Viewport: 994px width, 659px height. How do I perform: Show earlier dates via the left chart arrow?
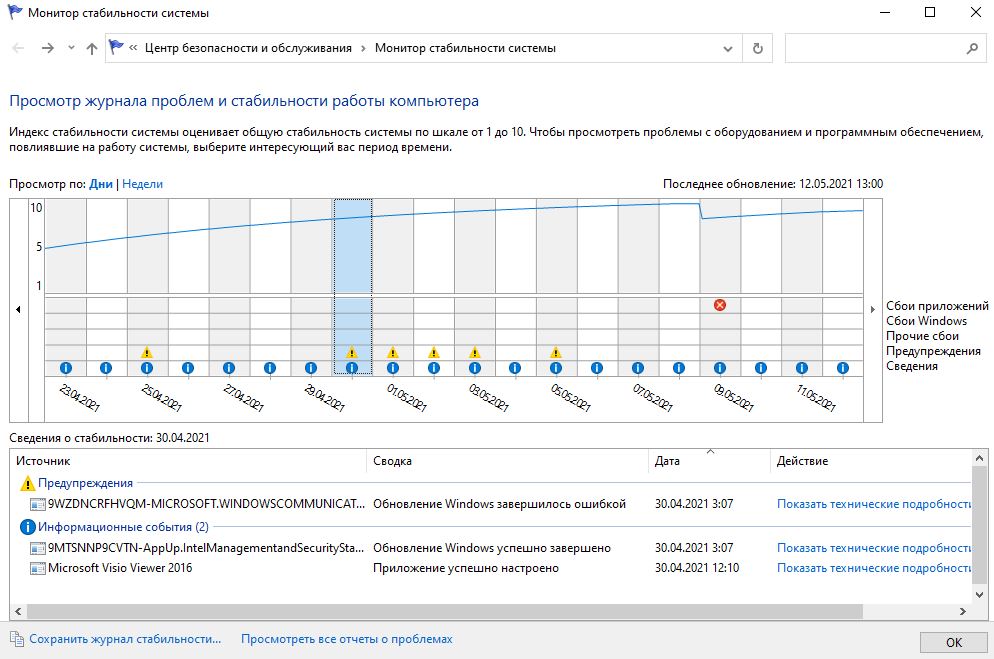click(x=18, y=310)
